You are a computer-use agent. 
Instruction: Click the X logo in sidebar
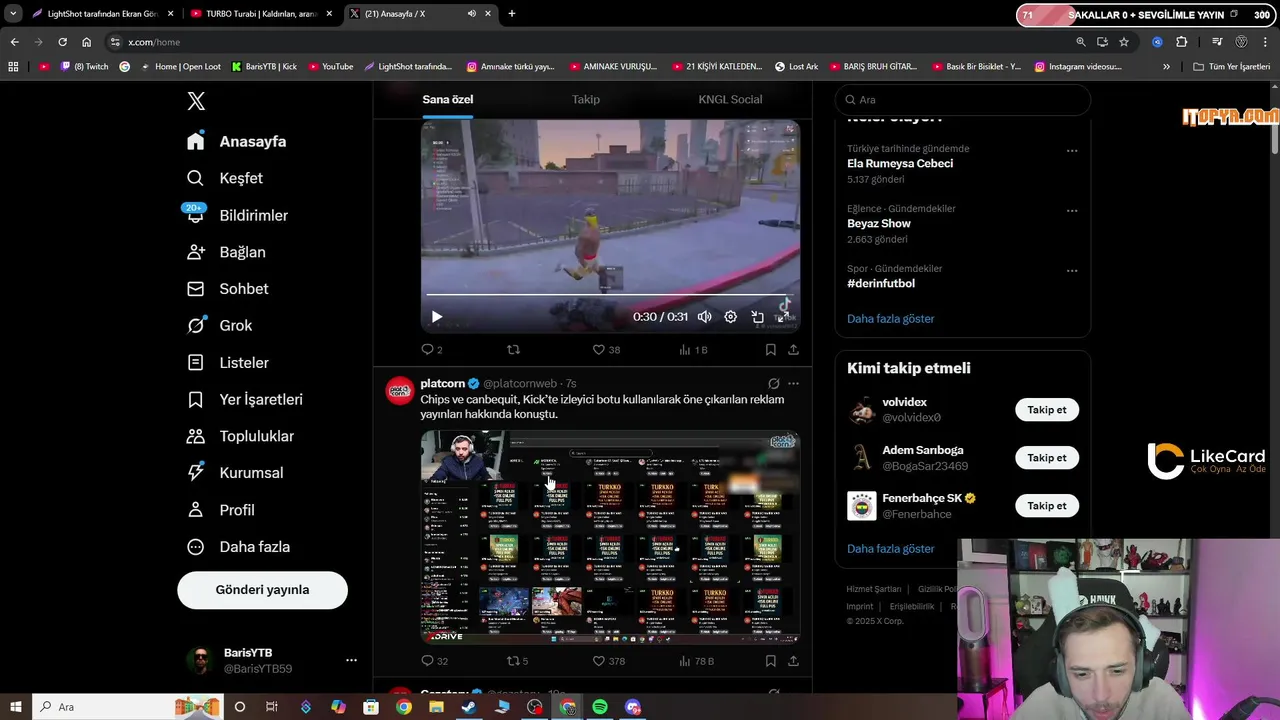coord(196,101)
